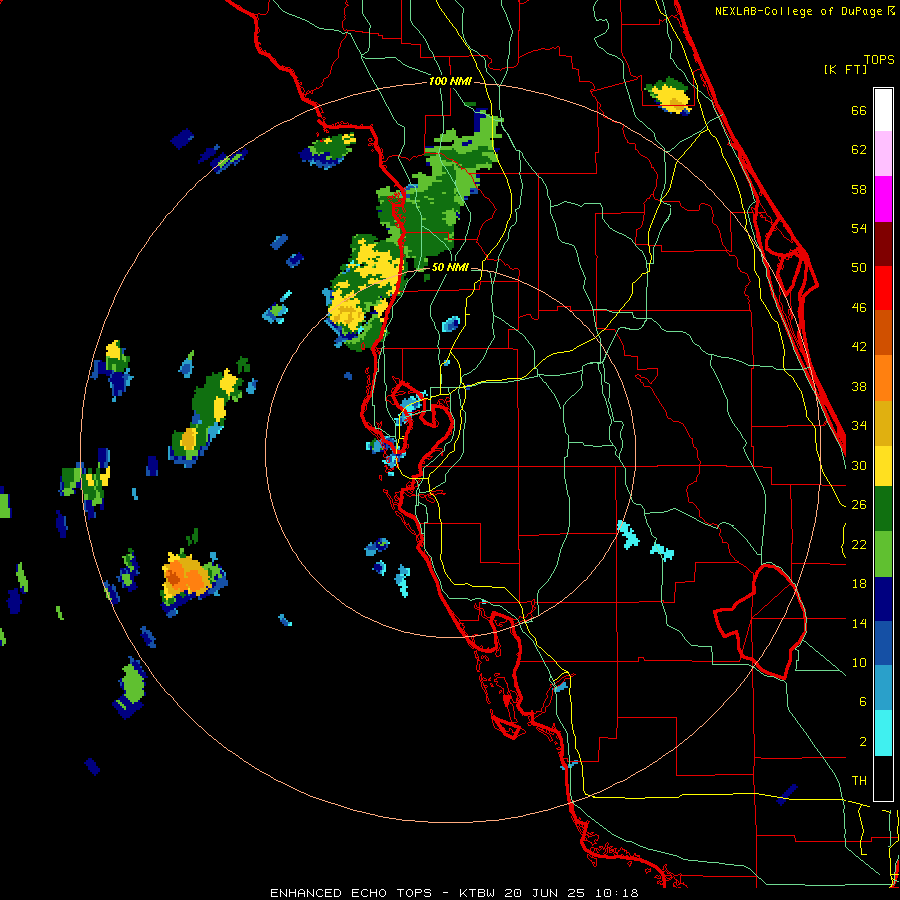This screenshot has height=900, width=900.
Task: Select the 46 scale value
Action: point(859,308)
